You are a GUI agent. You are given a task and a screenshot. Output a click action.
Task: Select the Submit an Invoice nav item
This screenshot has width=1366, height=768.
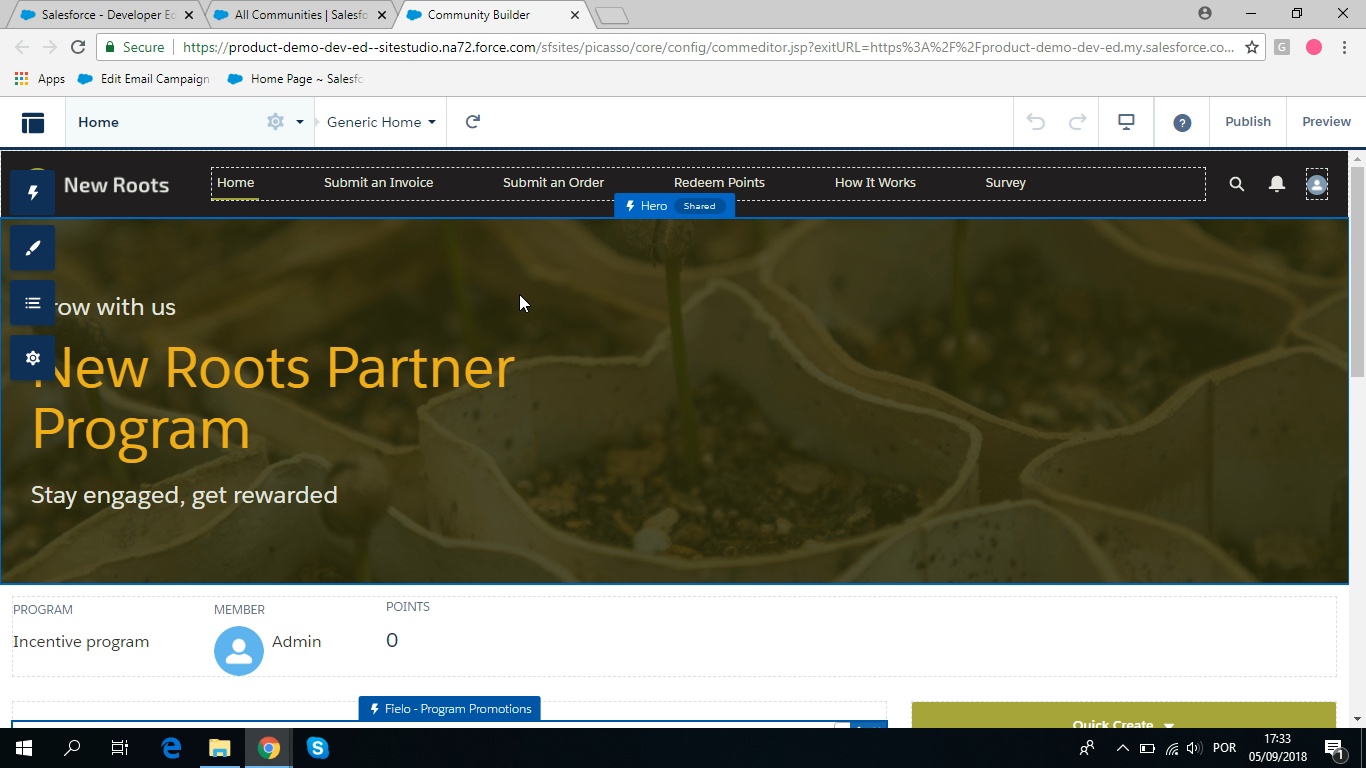tap(379, 182)
